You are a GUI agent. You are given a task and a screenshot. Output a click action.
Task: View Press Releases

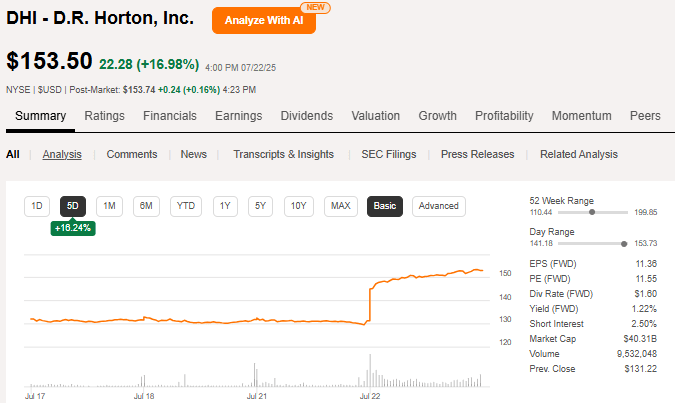[477, 154]
